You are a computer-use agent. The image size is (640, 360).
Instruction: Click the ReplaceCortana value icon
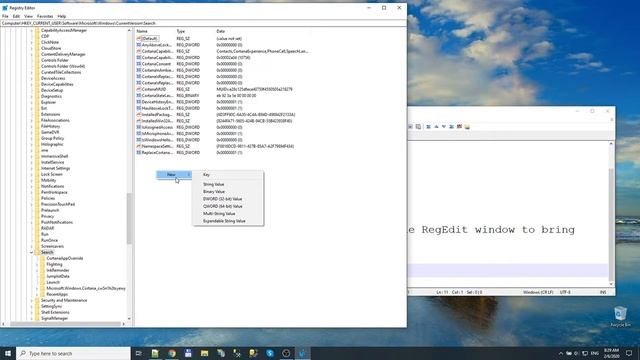(139, 152)
